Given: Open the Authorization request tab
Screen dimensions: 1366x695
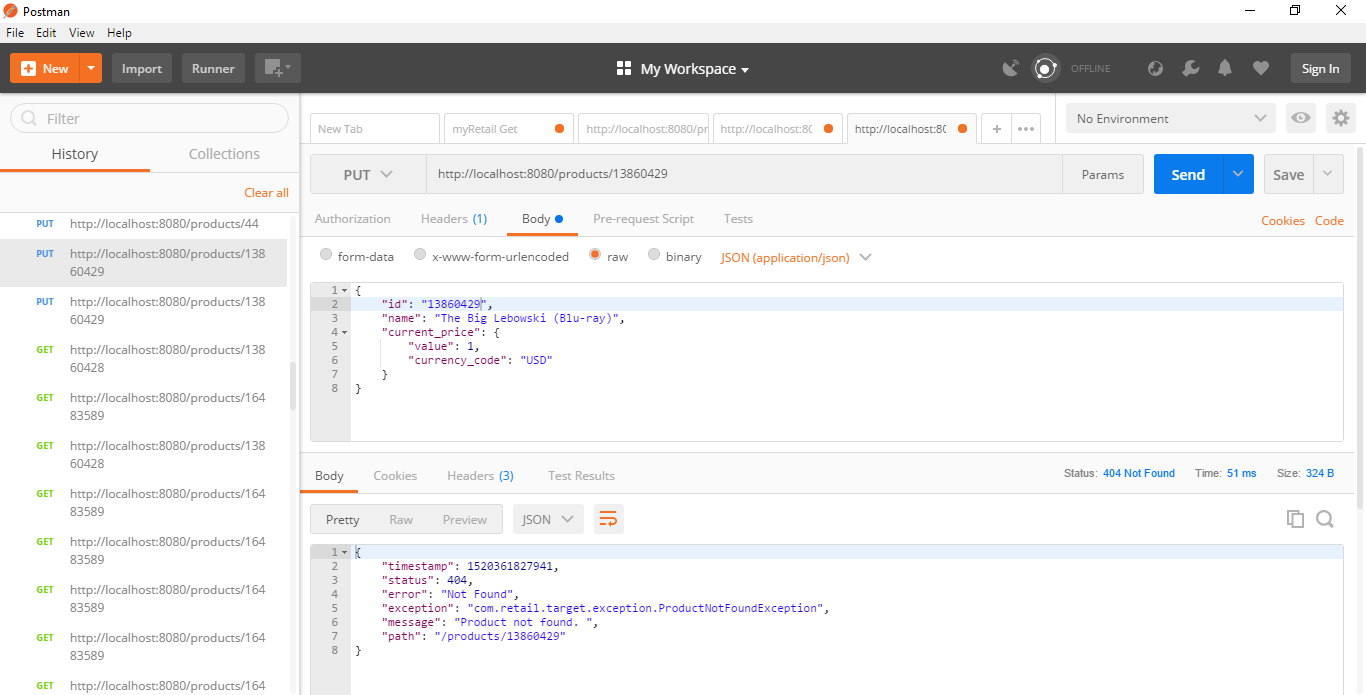Looking at the screenshot, I should pos(353,219).
